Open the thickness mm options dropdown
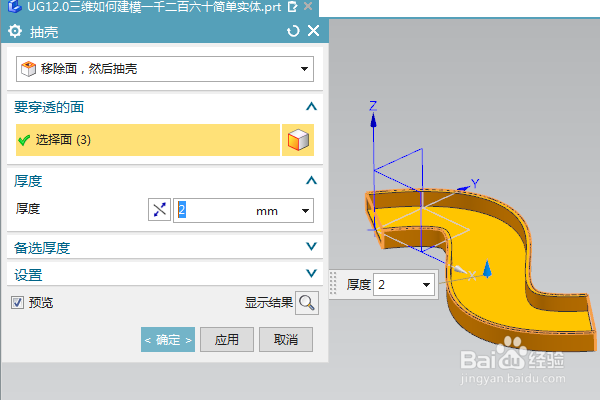 (x=305, y=211)
